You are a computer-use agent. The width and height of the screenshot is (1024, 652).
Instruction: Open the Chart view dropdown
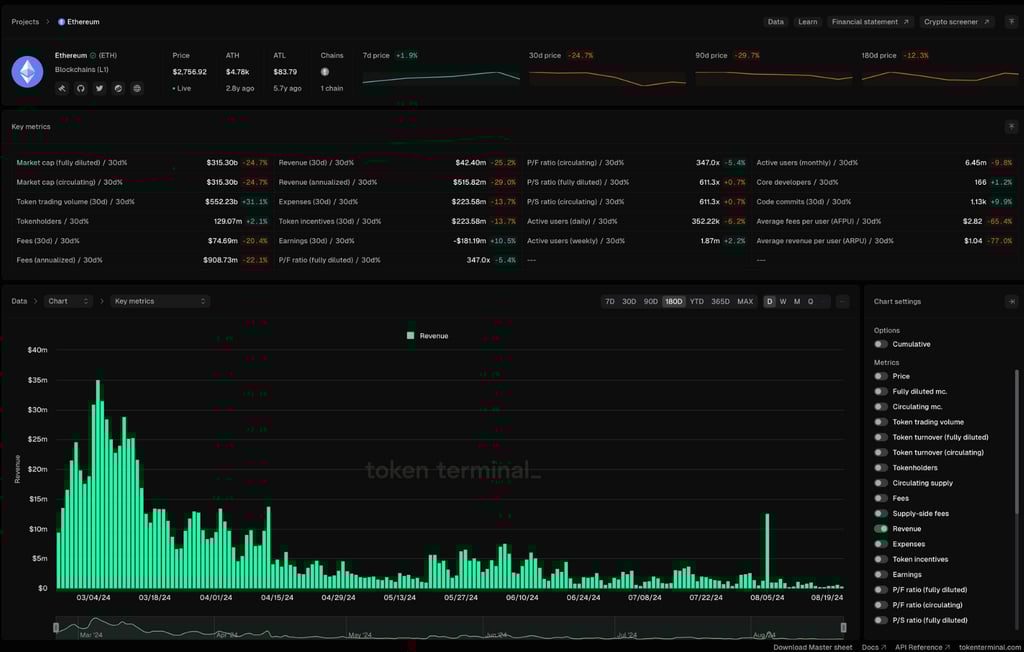(x=68, y=301)
